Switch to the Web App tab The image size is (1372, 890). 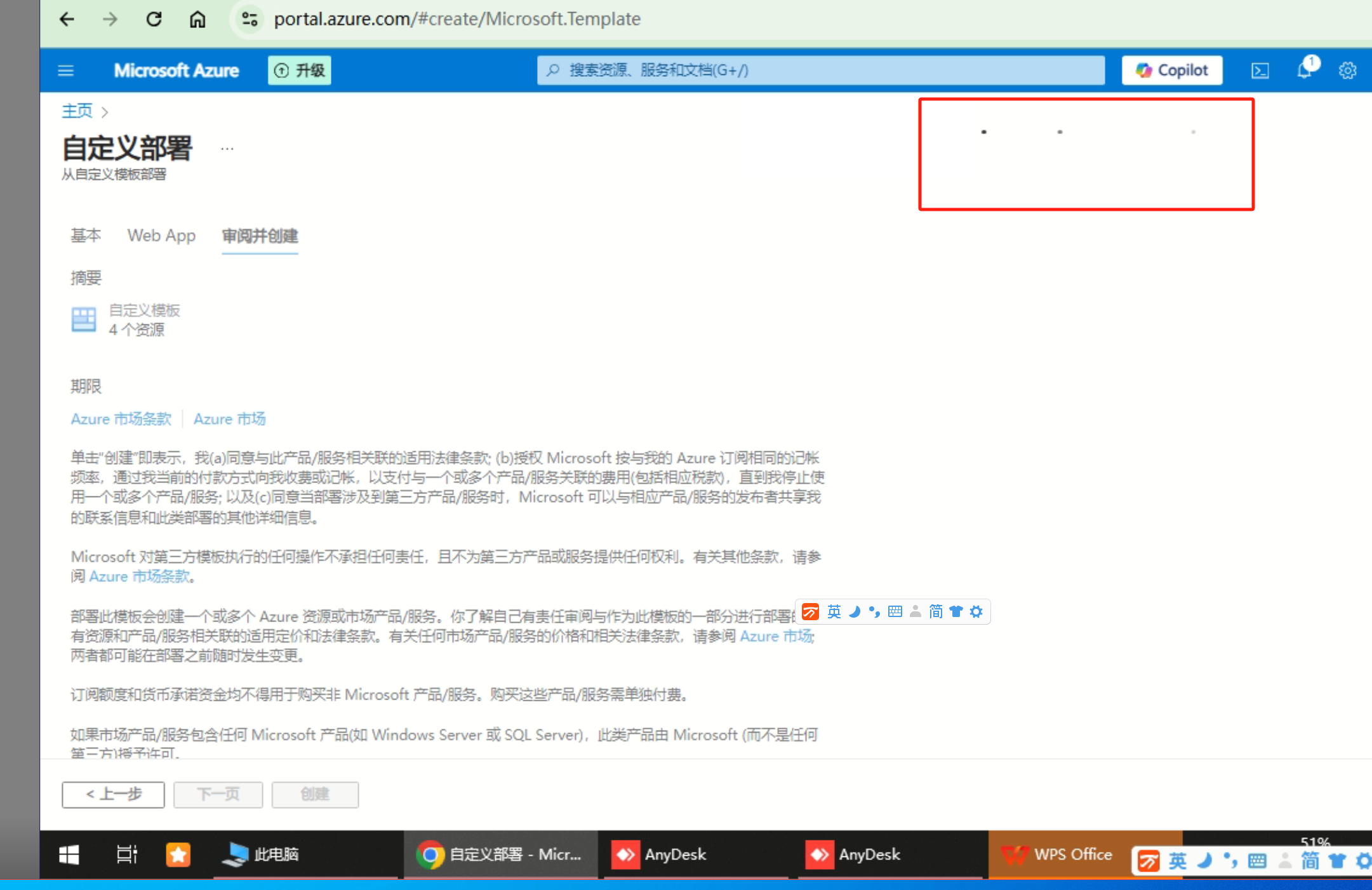[161, 236]
